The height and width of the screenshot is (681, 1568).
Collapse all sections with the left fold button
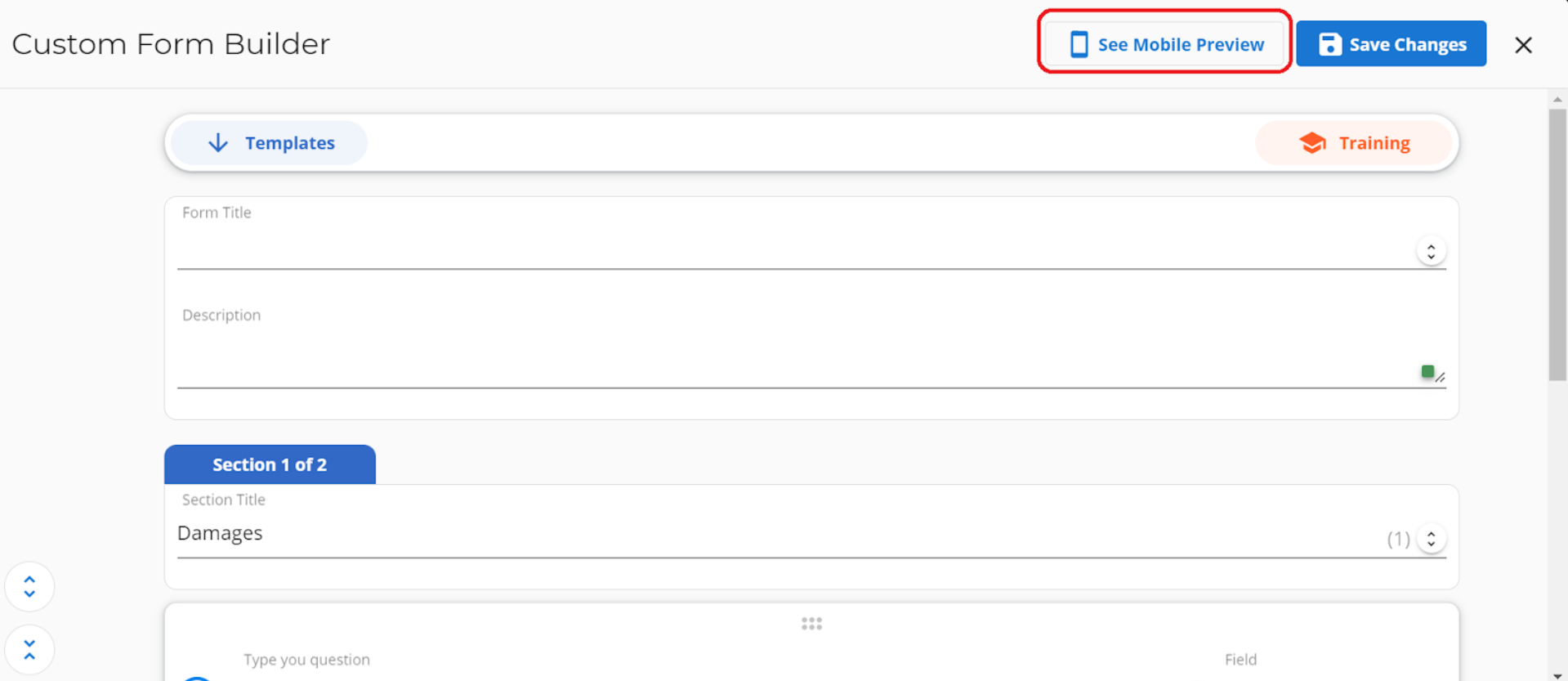coord(29,650)
